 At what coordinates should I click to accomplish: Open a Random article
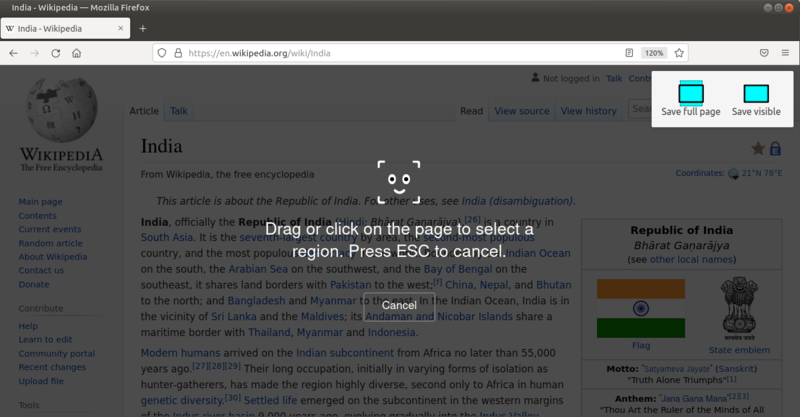(x=51, y=243)
